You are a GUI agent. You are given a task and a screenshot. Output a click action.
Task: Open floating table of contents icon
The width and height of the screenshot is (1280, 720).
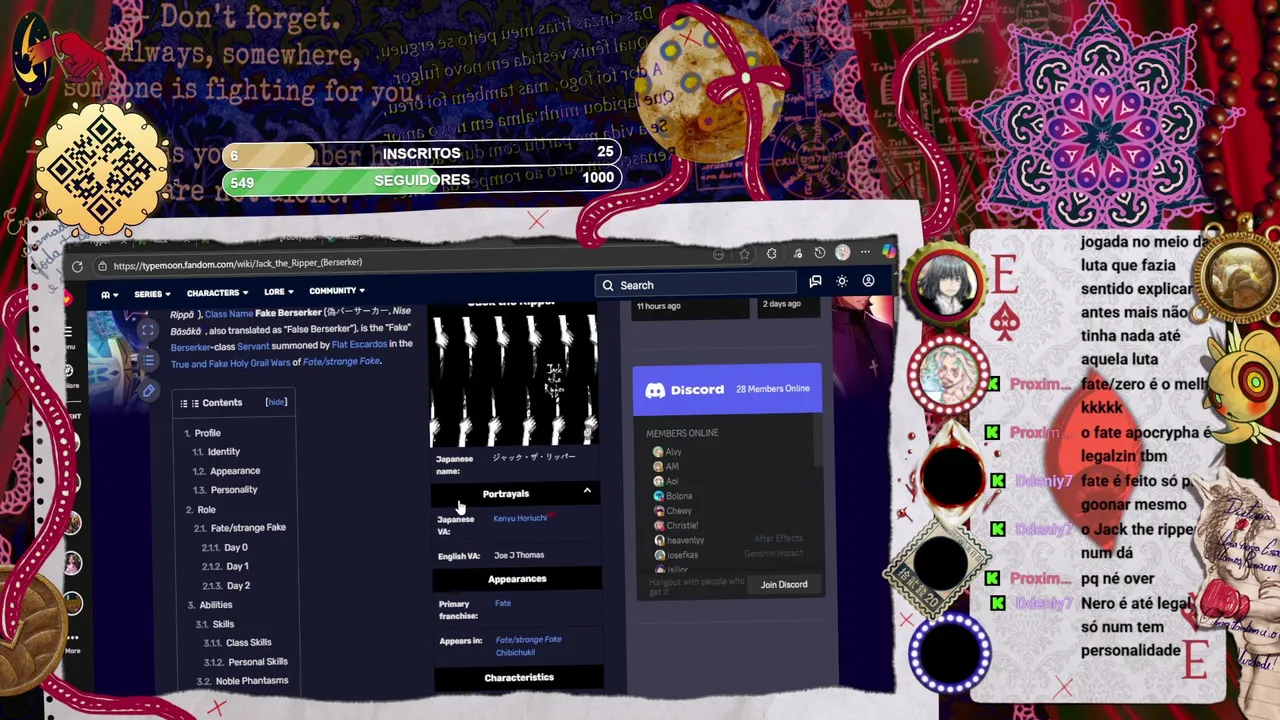pos(147,360)
